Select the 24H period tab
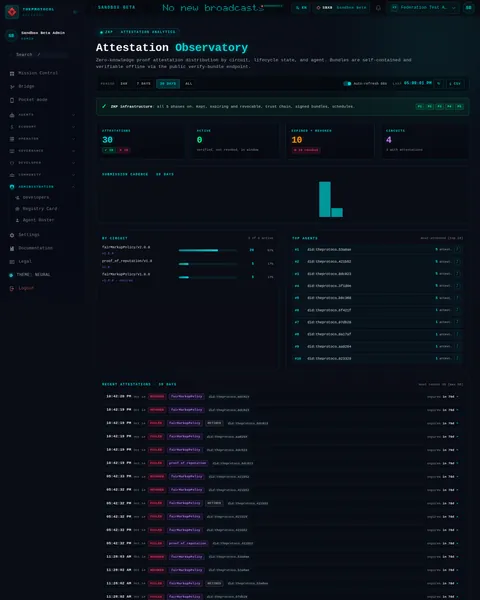 click(x=124, y=83)
